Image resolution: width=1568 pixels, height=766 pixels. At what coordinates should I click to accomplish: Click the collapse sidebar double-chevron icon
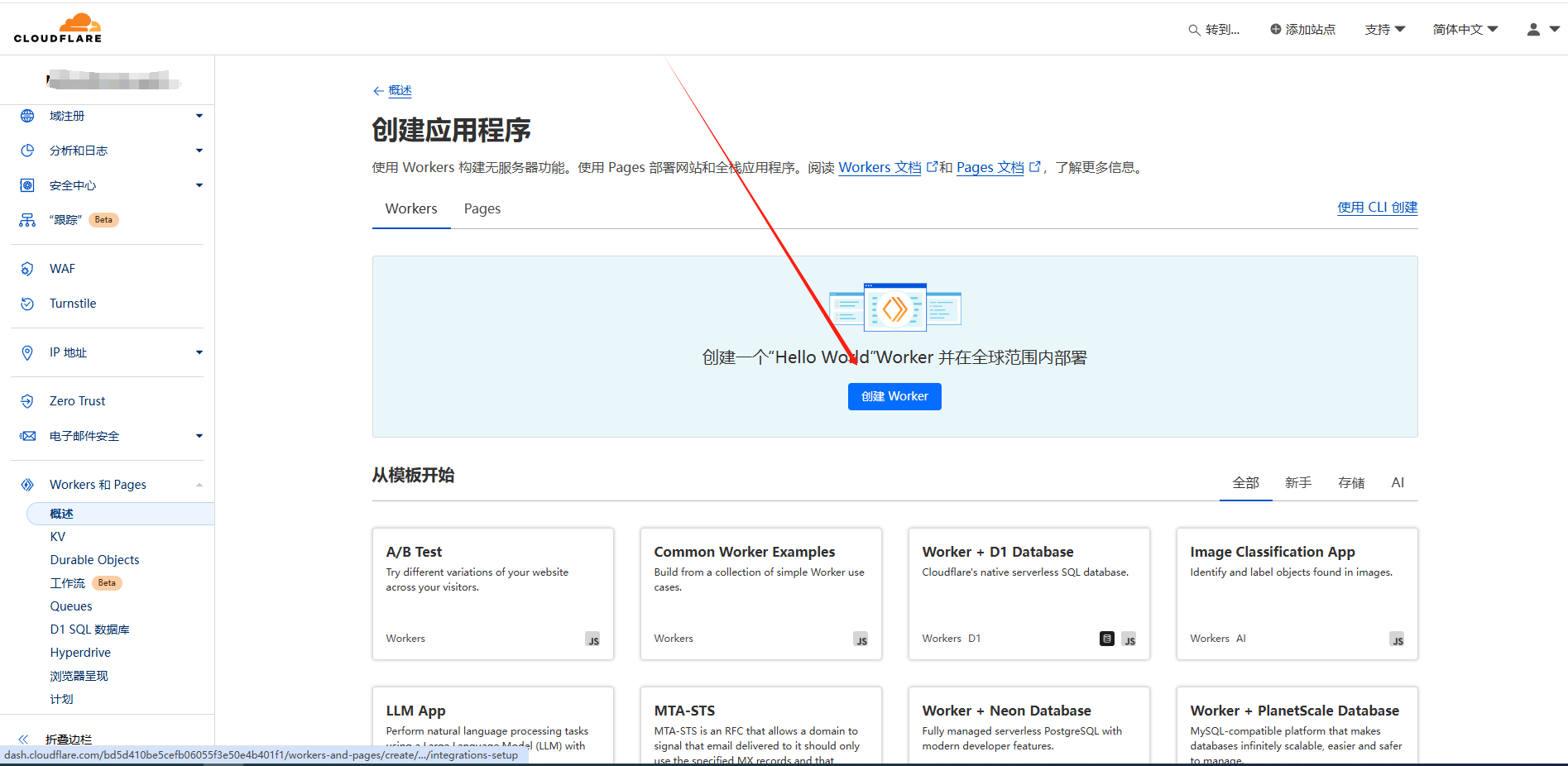pos(23,740)
